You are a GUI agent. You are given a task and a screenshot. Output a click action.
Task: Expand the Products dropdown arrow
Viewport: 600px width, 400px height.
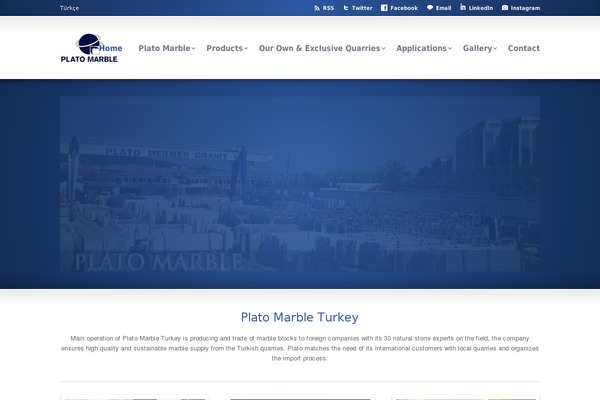point(246,49)
